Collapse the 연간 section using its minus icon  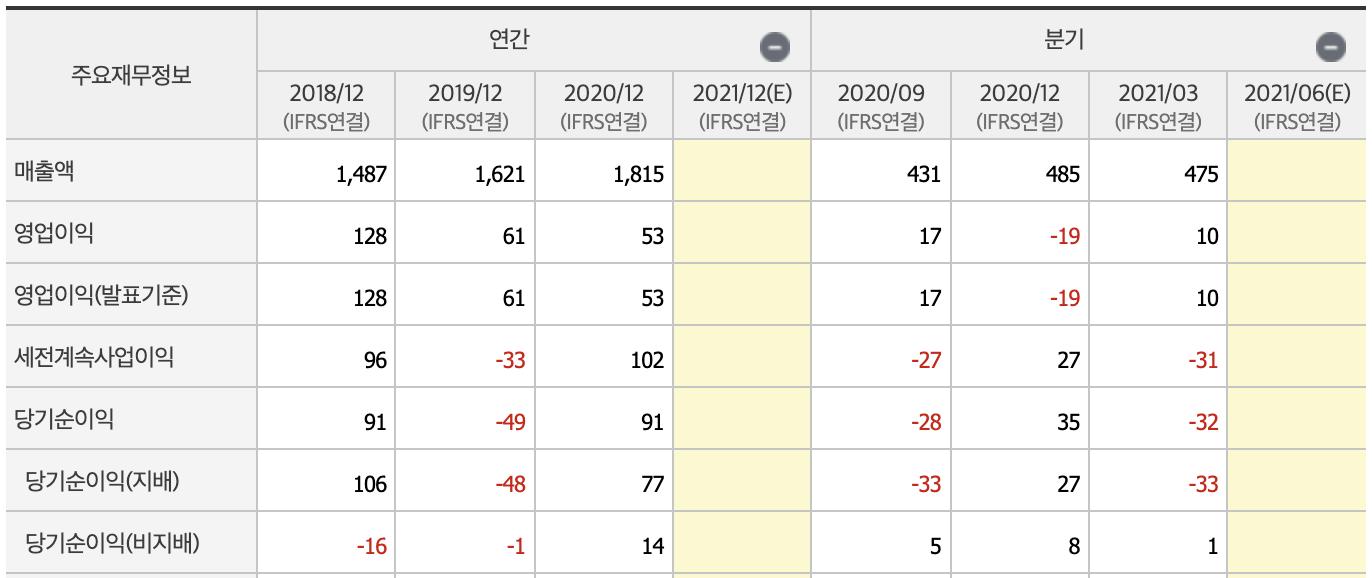pyautogui.click(x=776, y=44)
